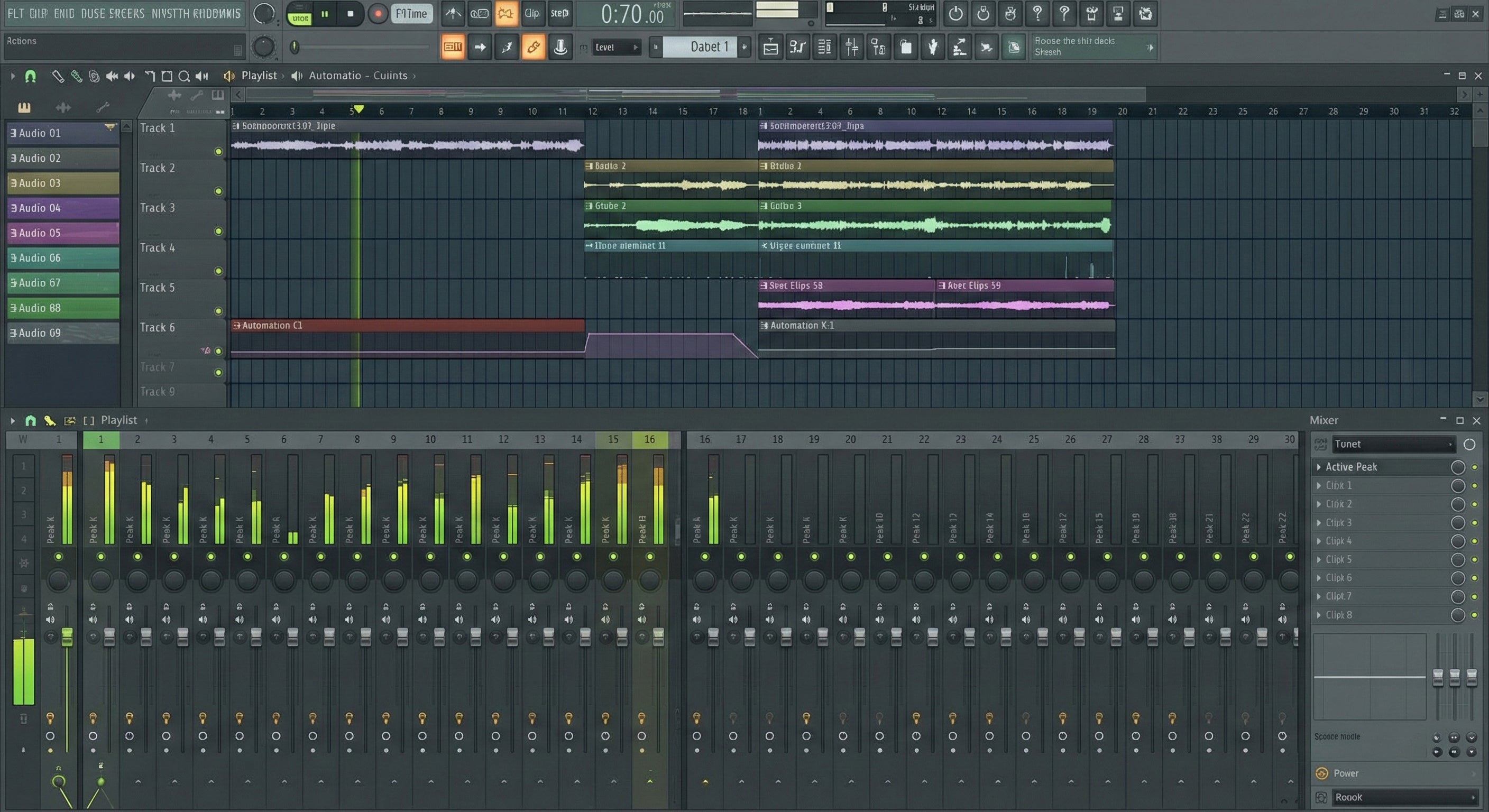Open the Tunet preset dropdown in mixer
The image size is (1489, 812).
(1393, 444)
